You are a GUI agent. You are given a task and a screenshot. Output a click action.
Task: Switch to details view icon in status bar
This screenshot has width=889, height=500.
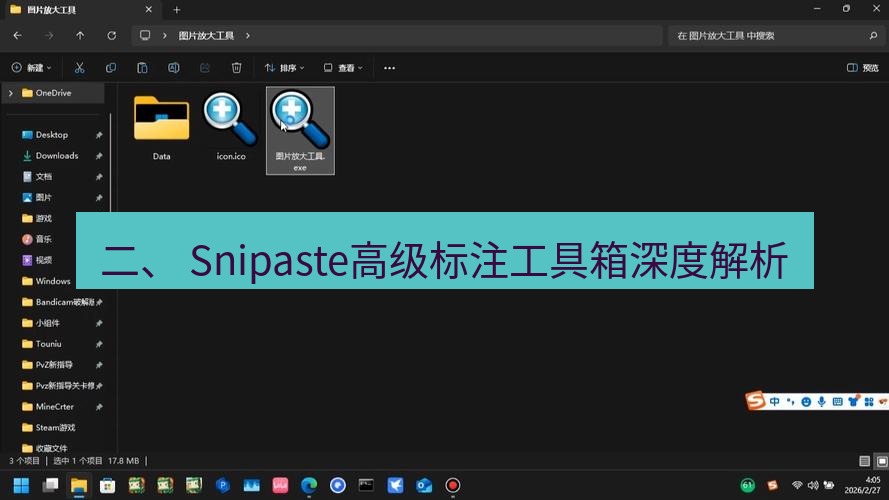[864, 461]
